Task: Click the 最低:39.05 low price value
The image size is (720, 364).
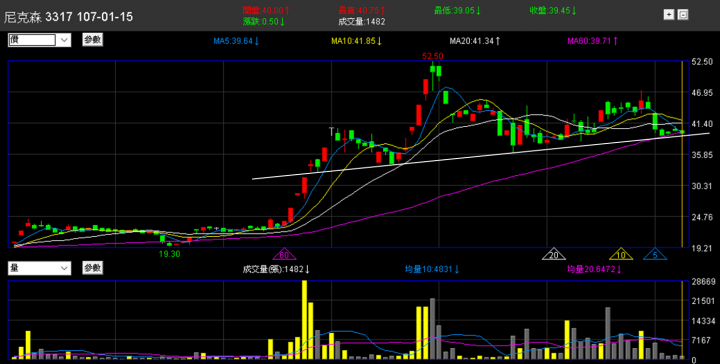Action: click(x=457, y=10)
